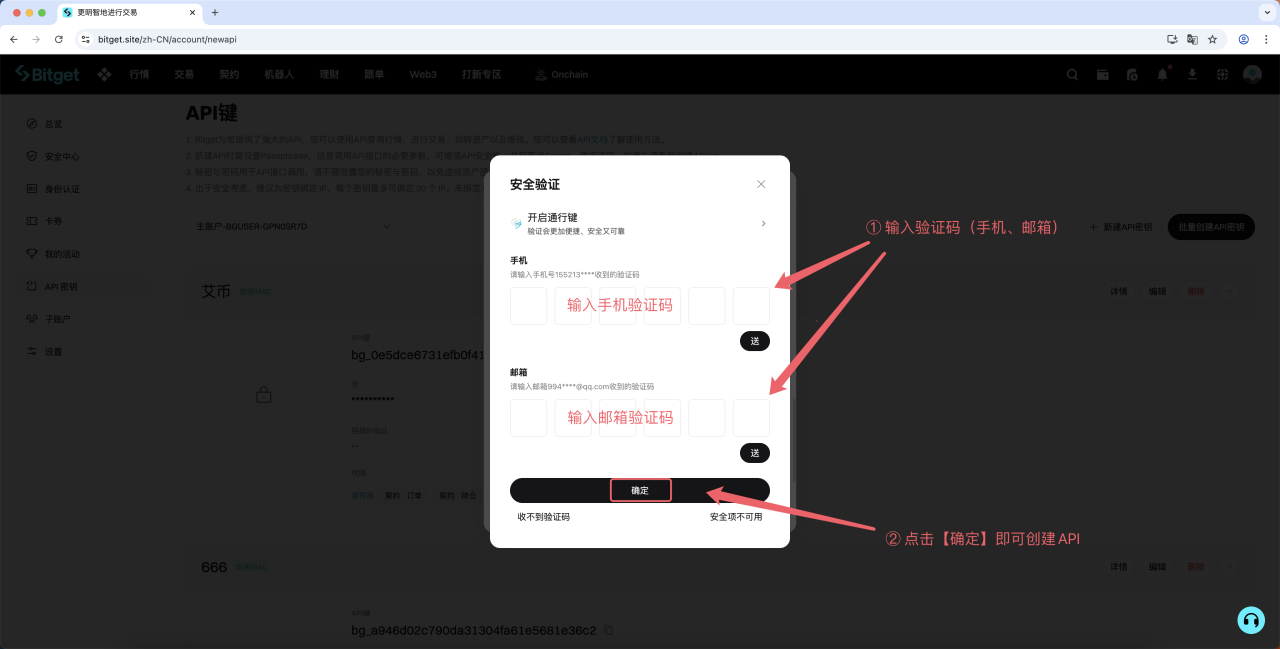Screen dimensions: 1280x649
Task: Open the notifications bell icon
Action: 1162,75
